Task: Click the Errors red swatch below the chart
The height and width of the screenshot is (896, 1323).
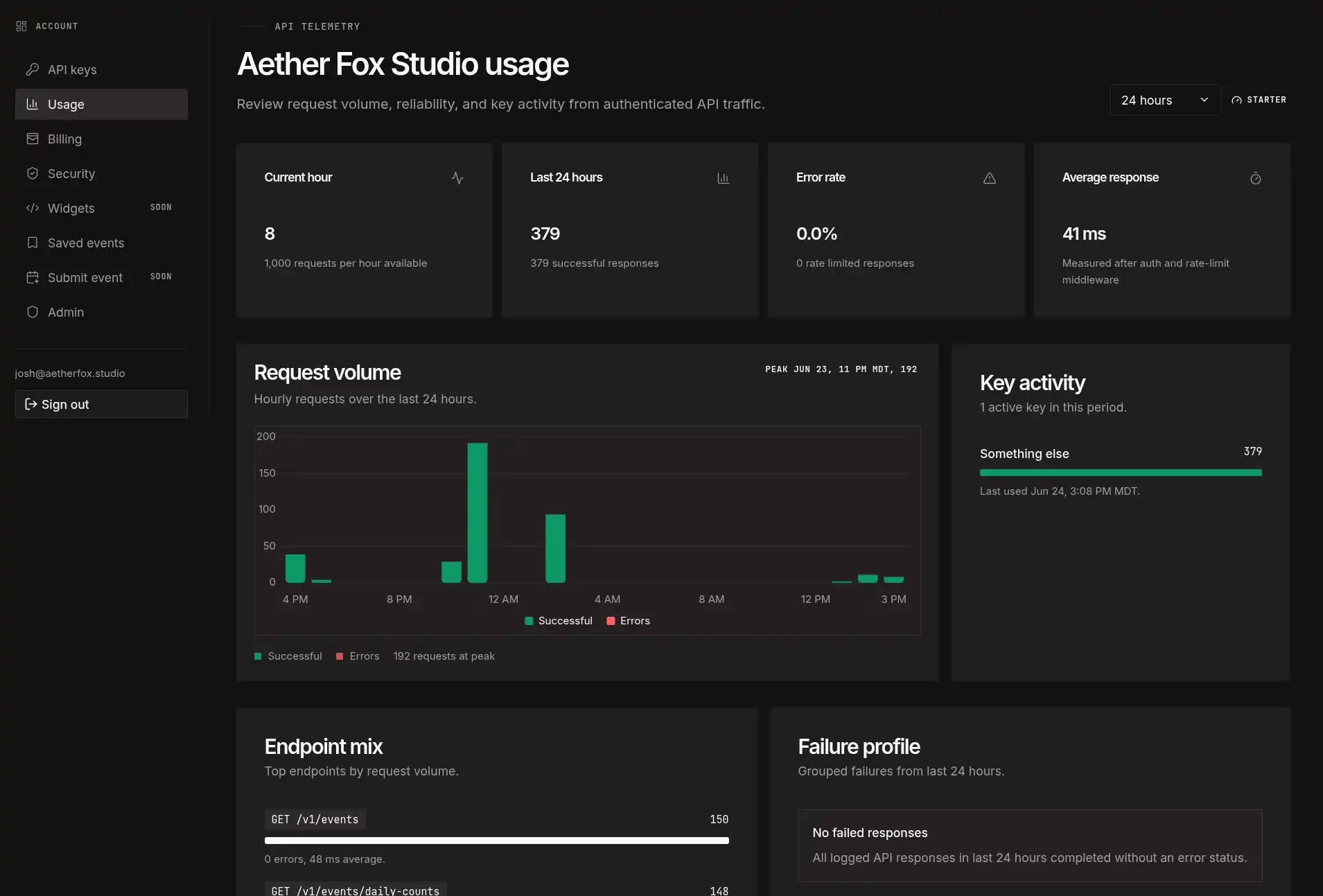Action: pos(340,656)
